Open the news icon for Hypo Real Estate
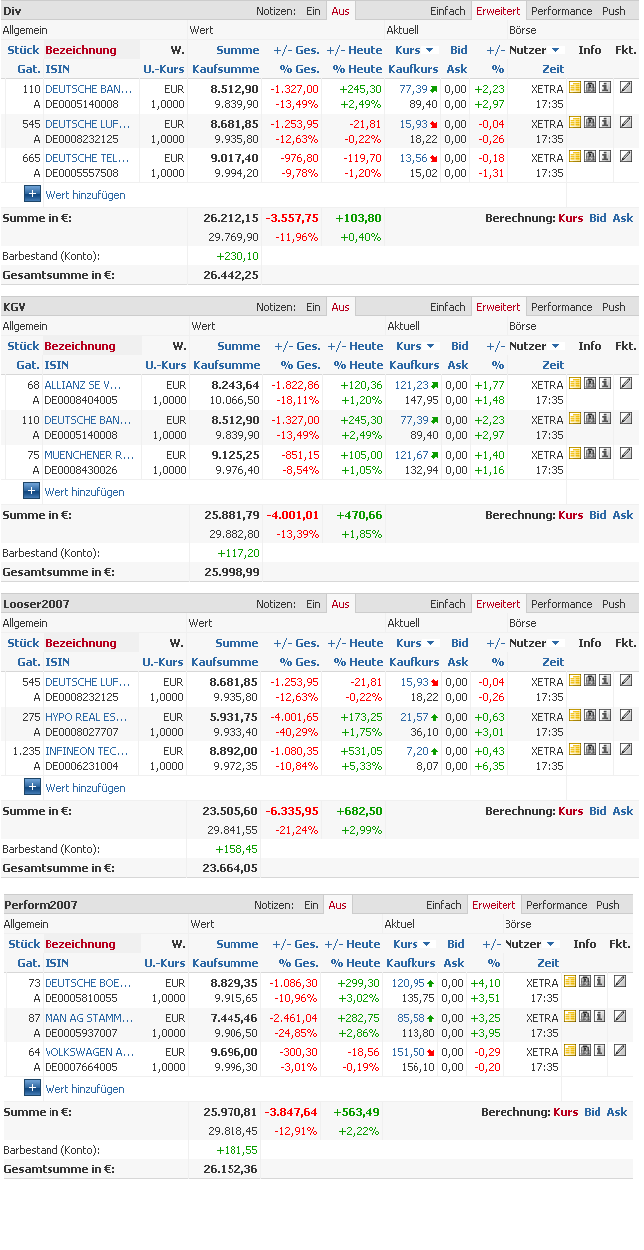This screenshot has height=1250, width=644. (x=590, y=716)
